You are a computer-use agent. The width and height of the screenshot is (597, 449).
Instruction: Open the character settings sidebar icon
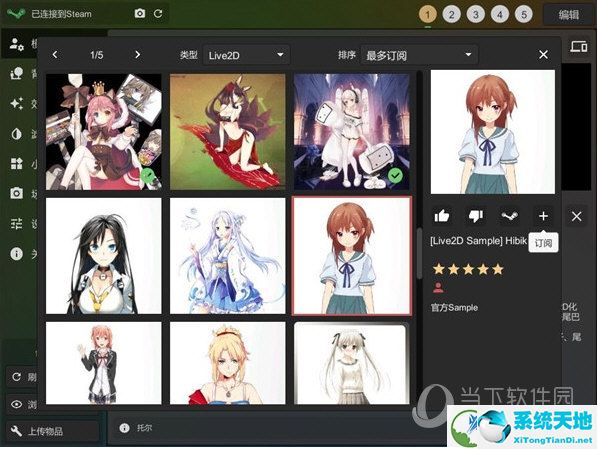click(16, 44)
